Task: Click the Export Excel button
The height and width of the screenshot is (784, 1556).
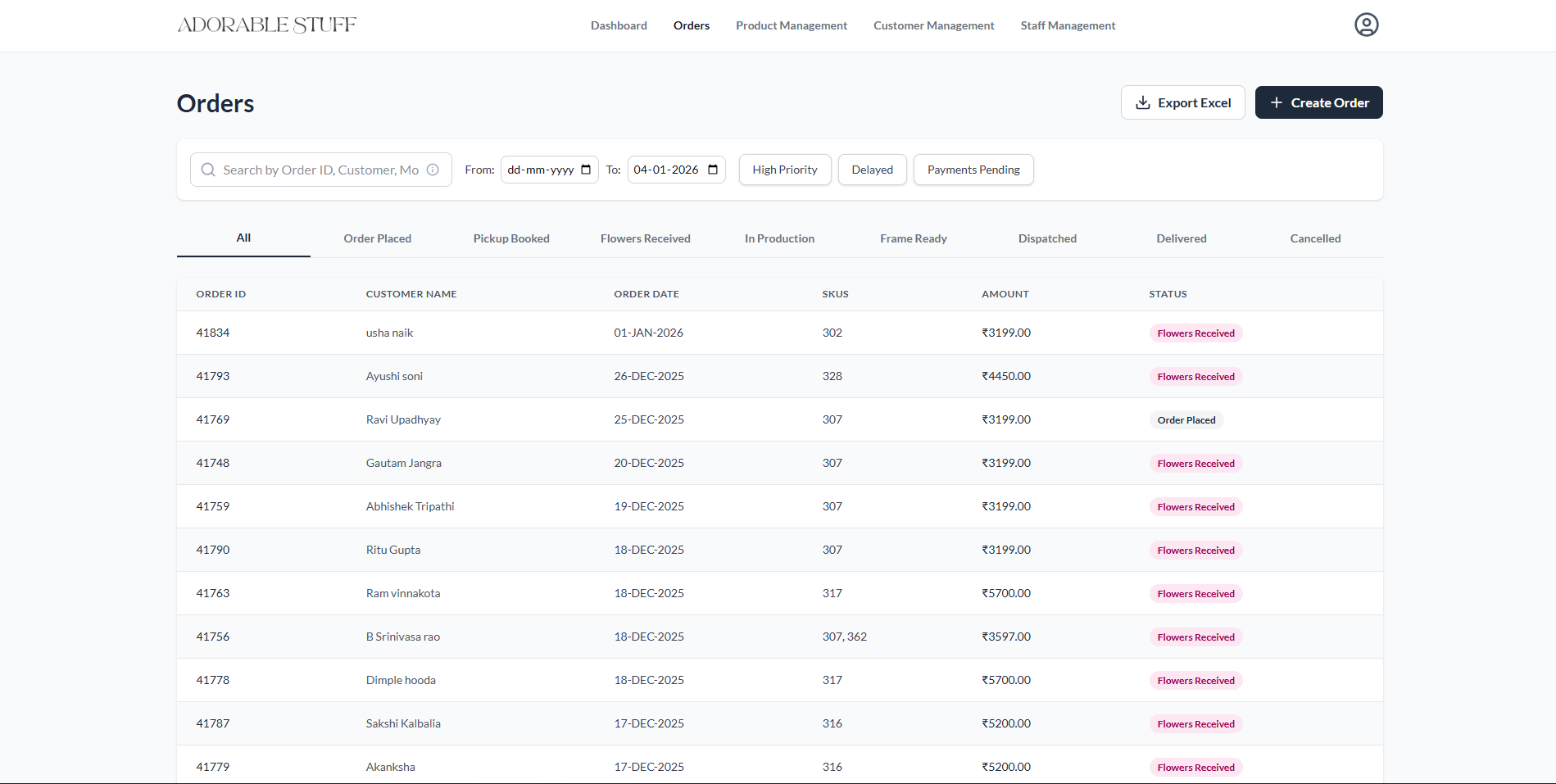Action: [1183, 102]
